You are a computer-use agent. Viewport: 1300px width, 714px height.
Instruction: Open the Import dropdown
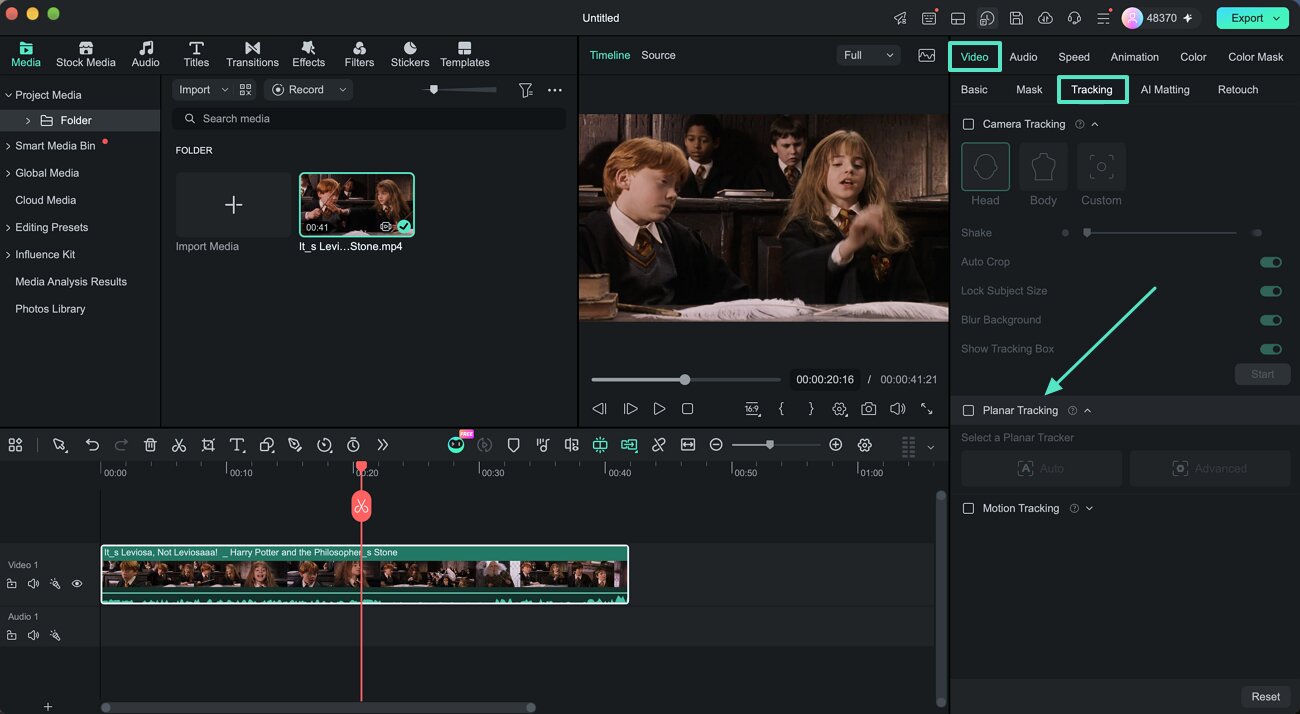(x=203, y=90)
